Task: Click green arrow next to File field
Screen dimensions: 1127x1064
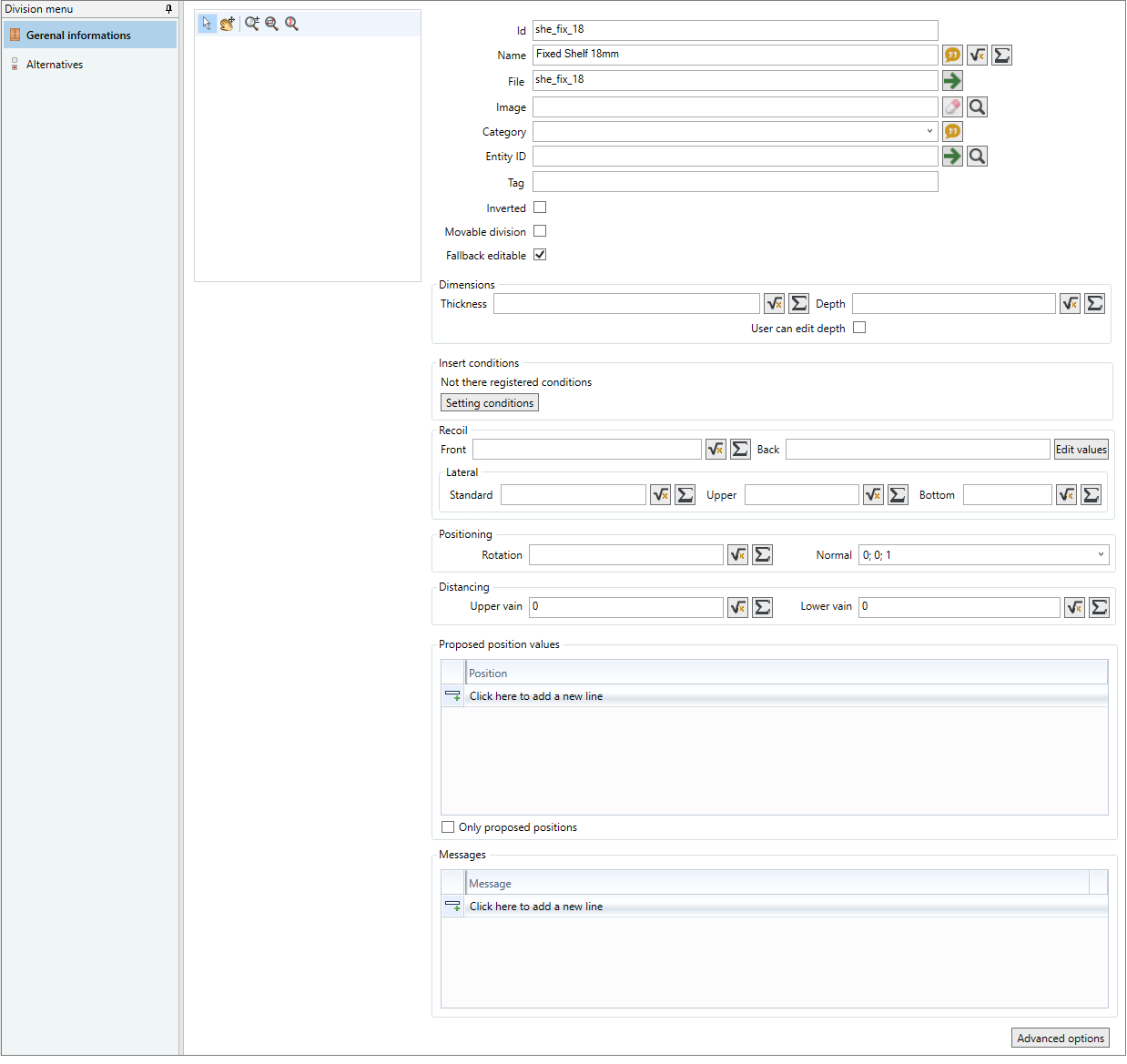Action: 952,81
